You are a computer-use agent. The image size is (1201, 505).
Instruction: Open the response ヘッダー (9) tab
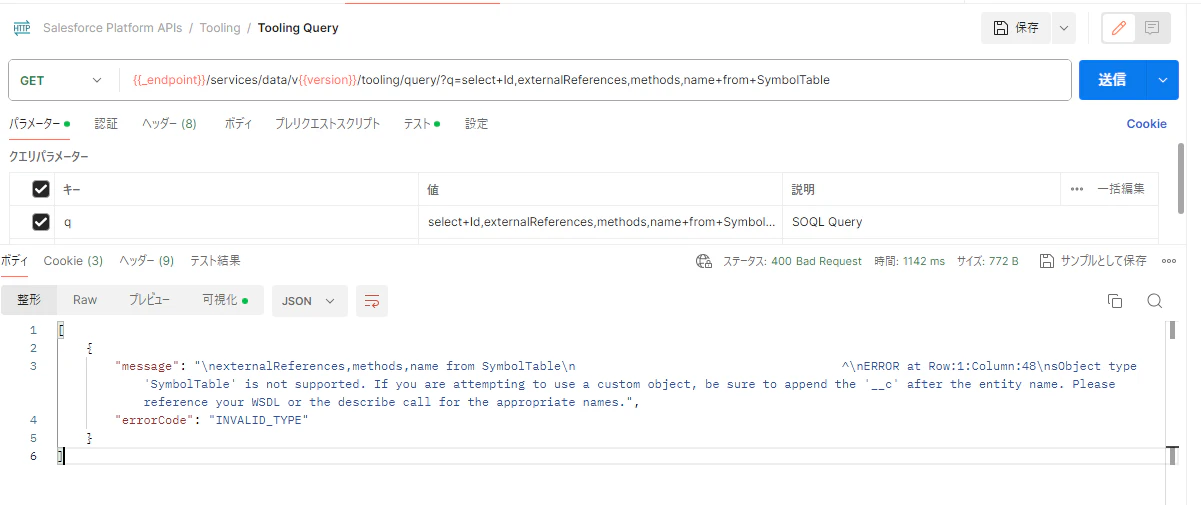tap(147, 261)
